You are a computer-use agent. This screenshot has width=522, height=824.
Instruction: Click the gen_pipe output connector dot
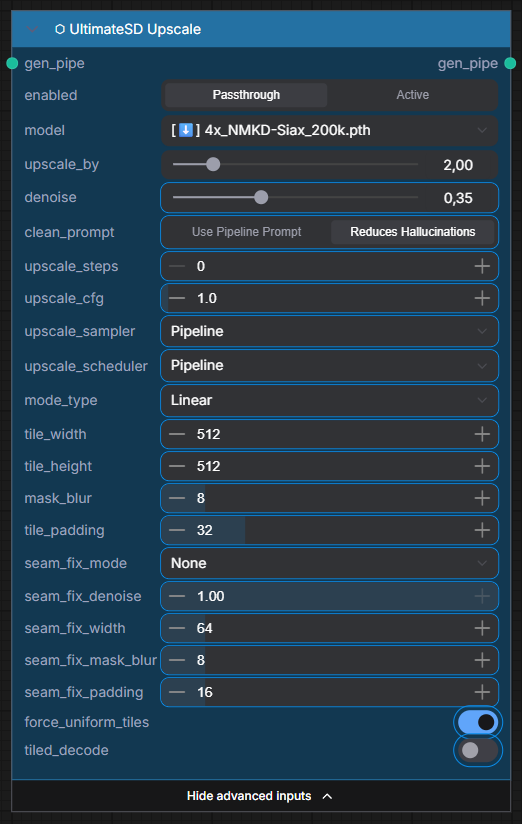510,64
